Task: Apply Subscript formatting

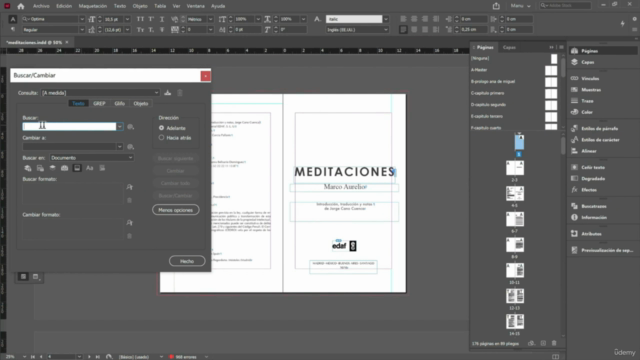Action: click(x=151, y=30)
